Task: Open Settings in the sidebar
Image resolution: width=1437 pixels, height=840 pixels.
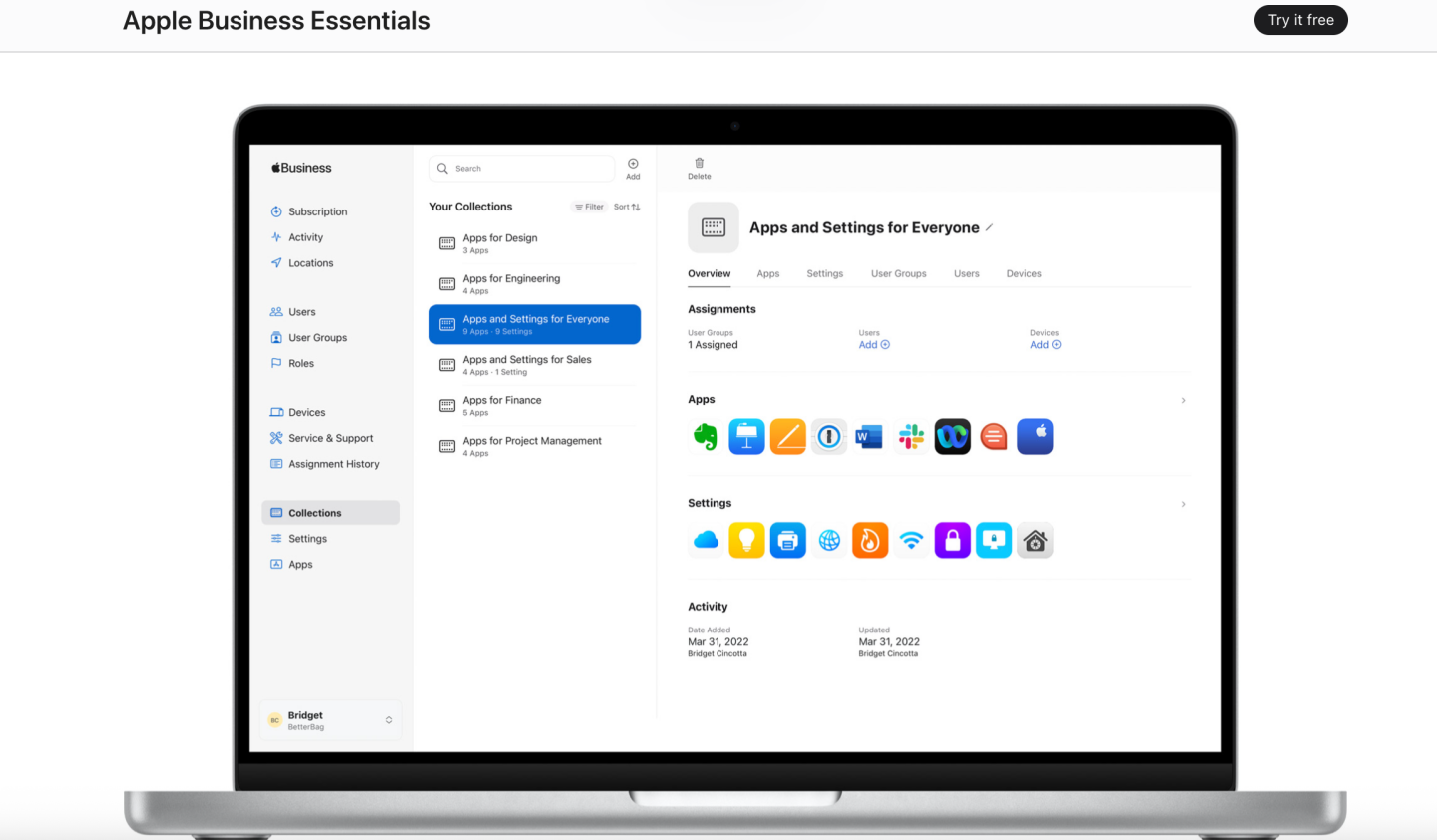Action: coord(299,539)
